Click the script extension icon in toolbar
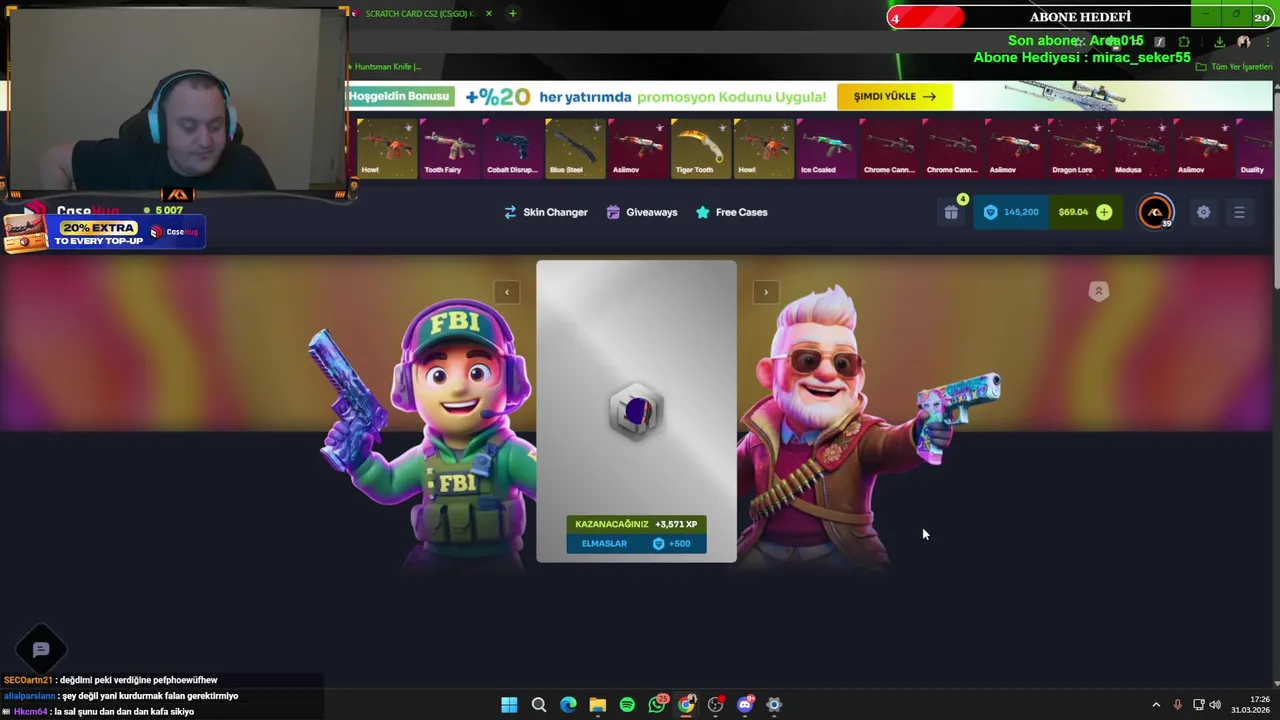Image resolution: width=1280 pixels, height=720 pixels. 1159,42
